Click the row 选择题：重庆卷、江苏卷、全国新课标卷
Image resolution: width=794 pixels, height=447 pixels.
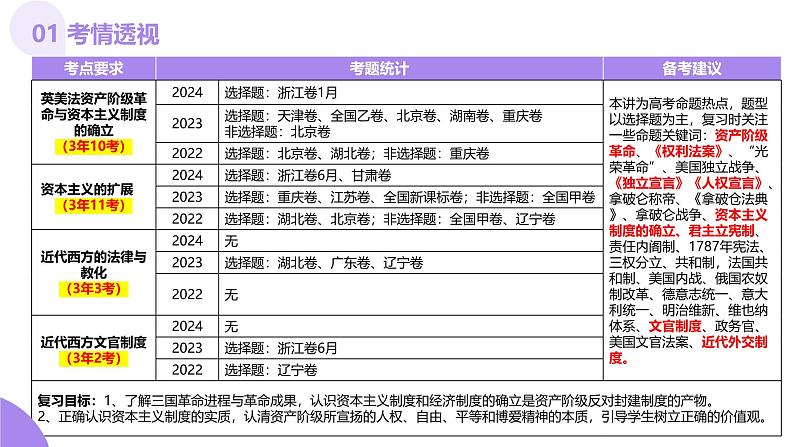coord(411,197)
